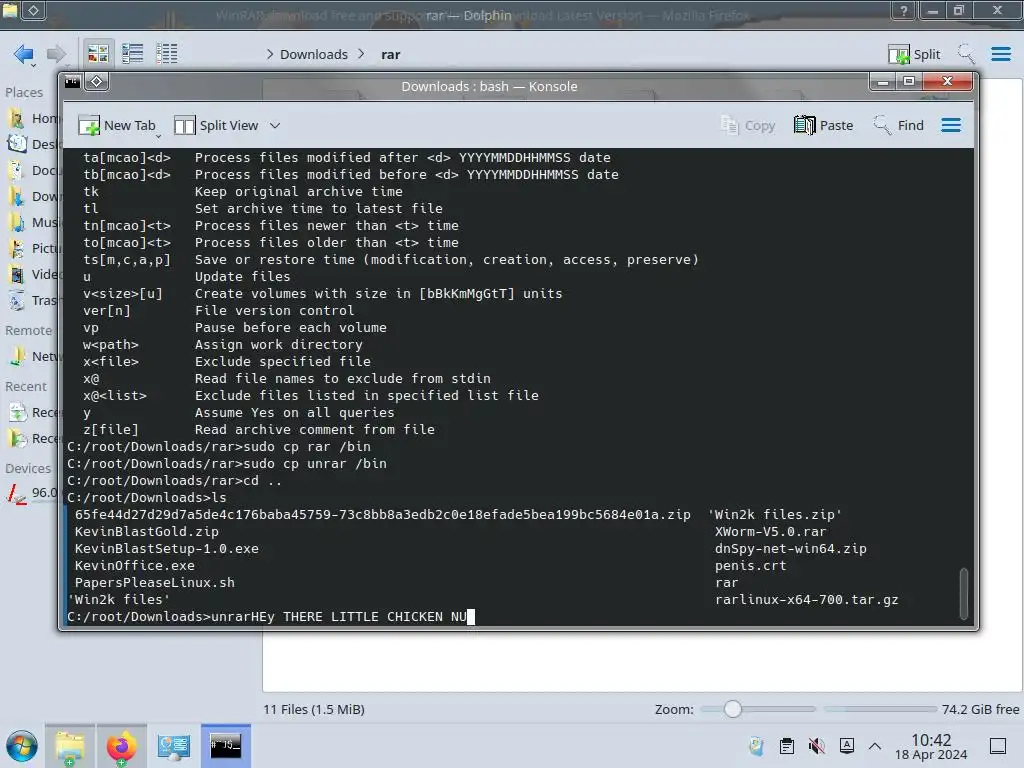This screenshot has width=1024, height=768.
Task: Click the Konsole window menu icon
Action: [x=72, y=82]
